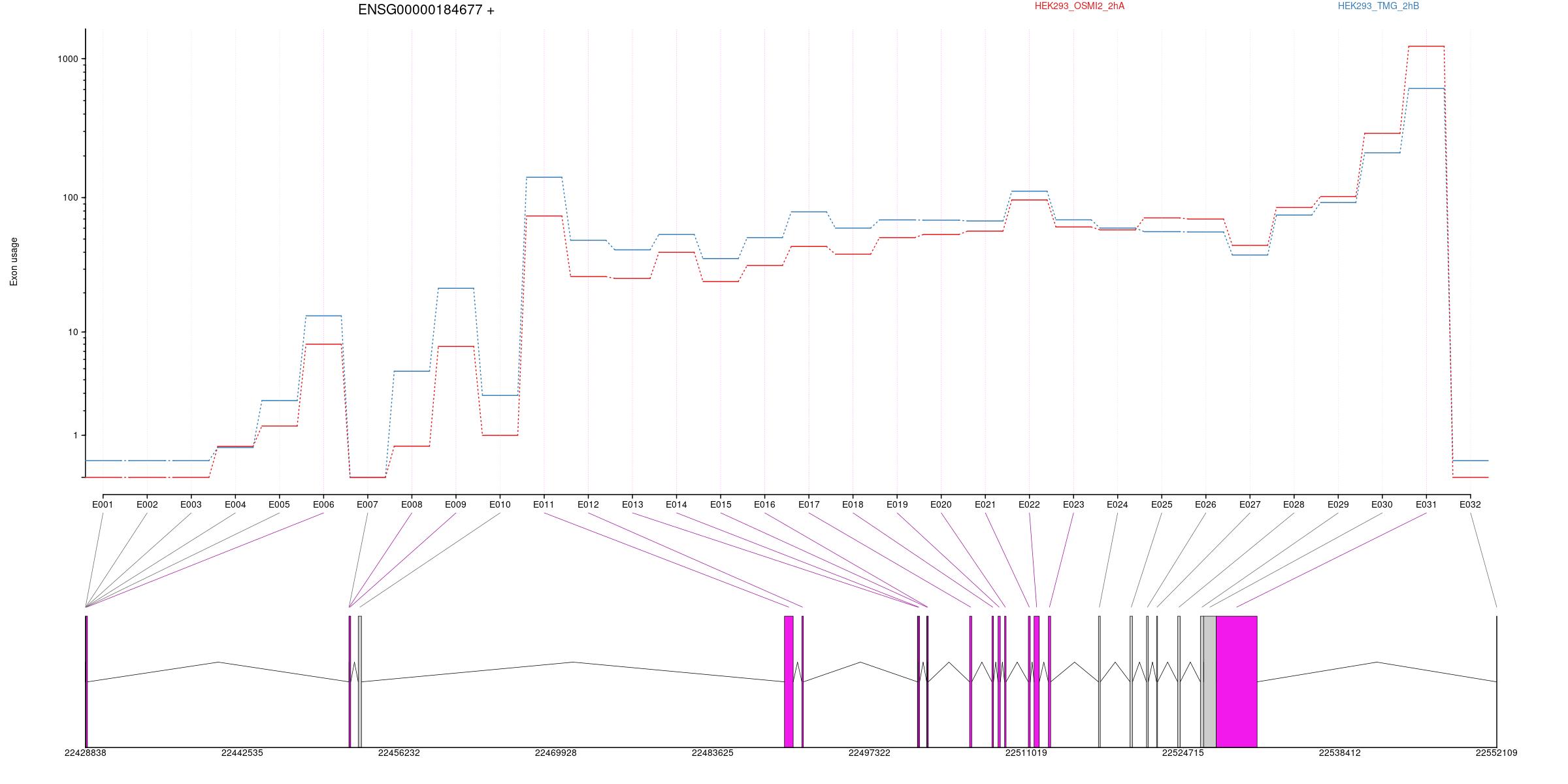This screenshot has width=1568, height=784.
Task: Click the y-axis value 100
Action: tap(71, 197)
